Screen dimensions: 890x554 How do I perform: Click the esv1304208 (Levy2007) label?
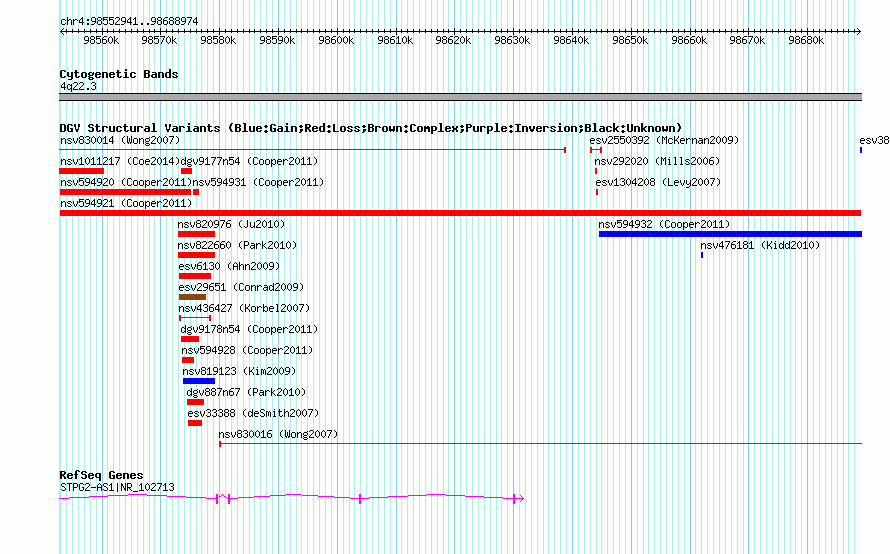658,182
